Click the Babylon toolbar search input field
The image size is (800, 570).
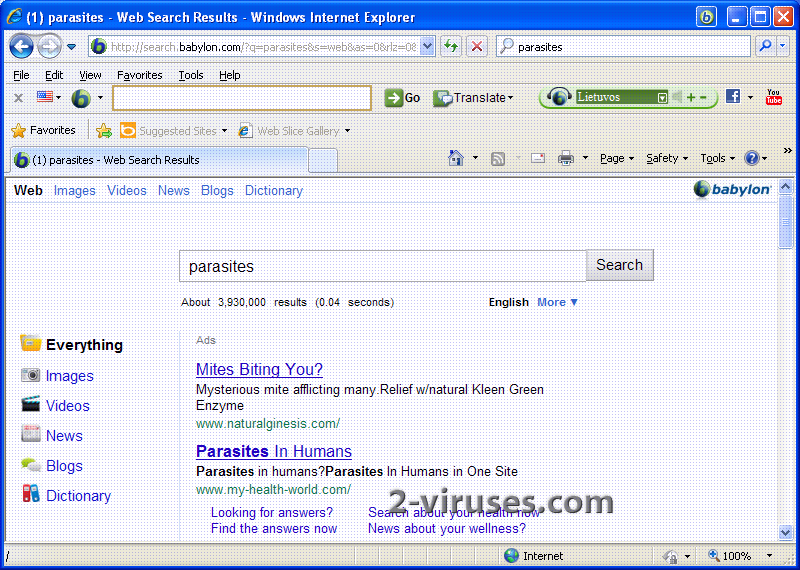pos(241,98)
